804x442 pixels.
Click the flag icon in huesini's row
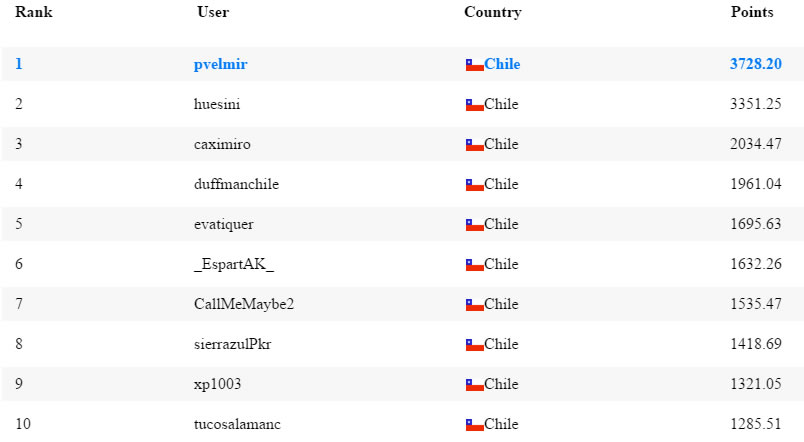click(474, 105)
